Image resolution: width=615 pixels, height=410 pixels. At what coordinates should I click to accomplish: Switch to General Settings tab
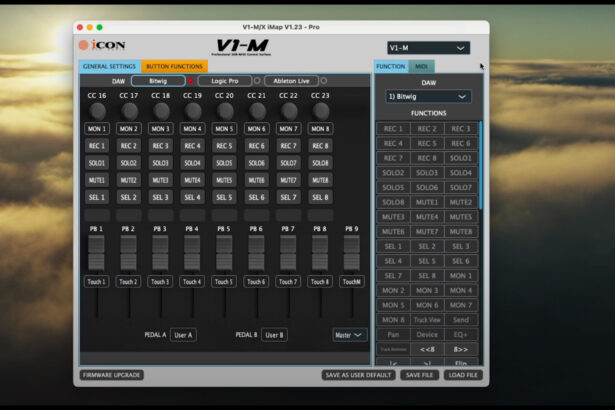coord(109,66)
